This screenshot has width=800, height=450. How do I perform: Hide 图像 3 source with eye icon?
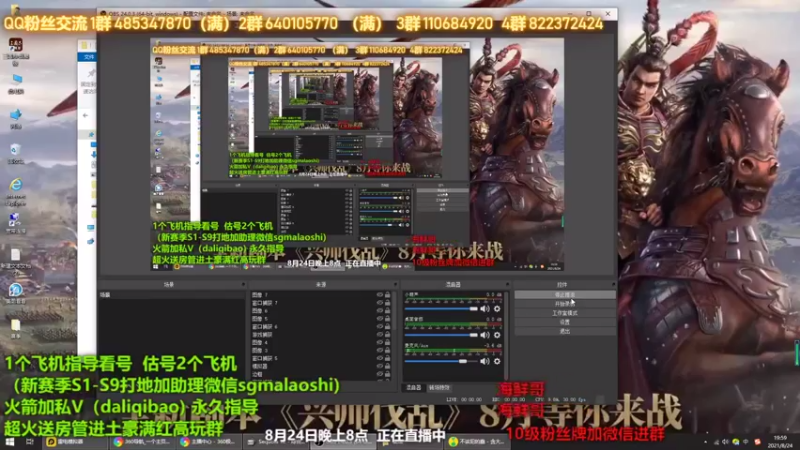point(379,351)
